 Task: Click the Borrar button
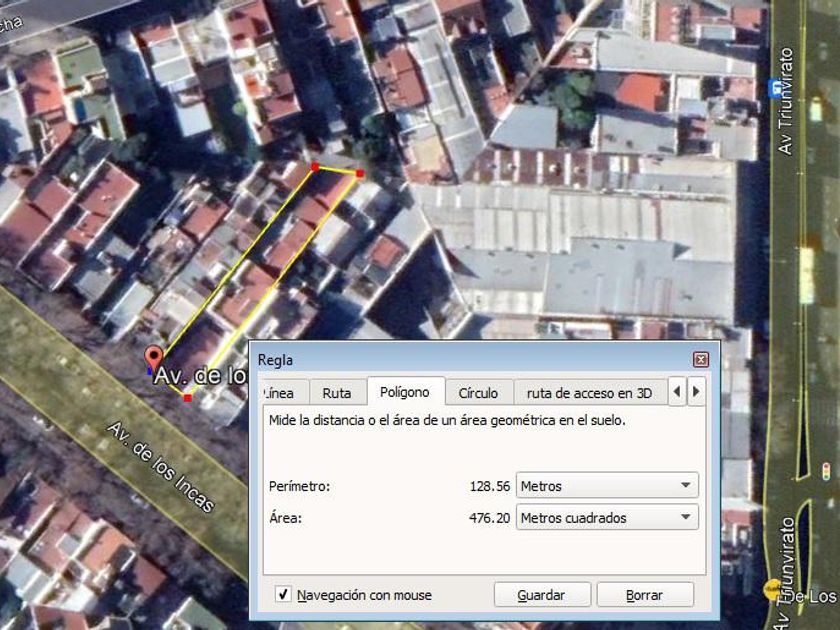(644, 595)
